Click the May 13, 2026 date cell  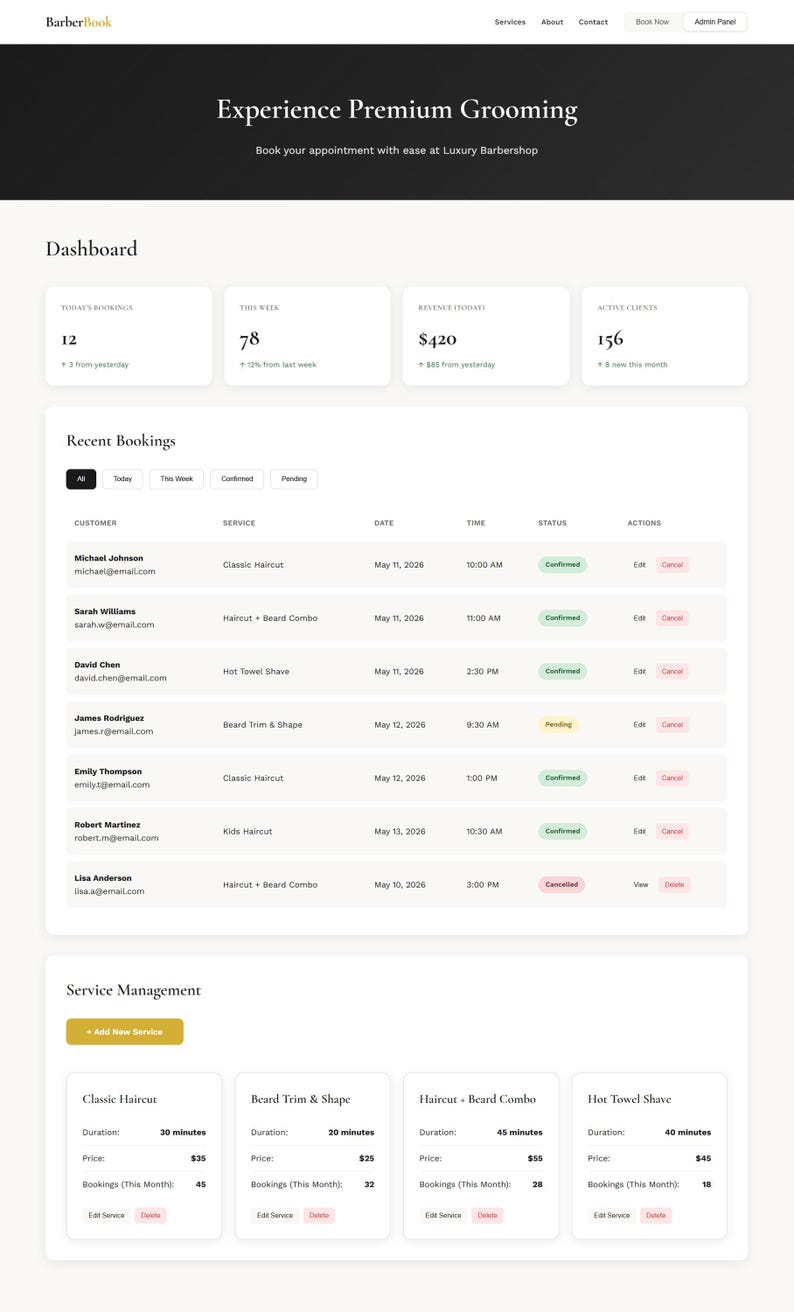click(x=400, y=831)
